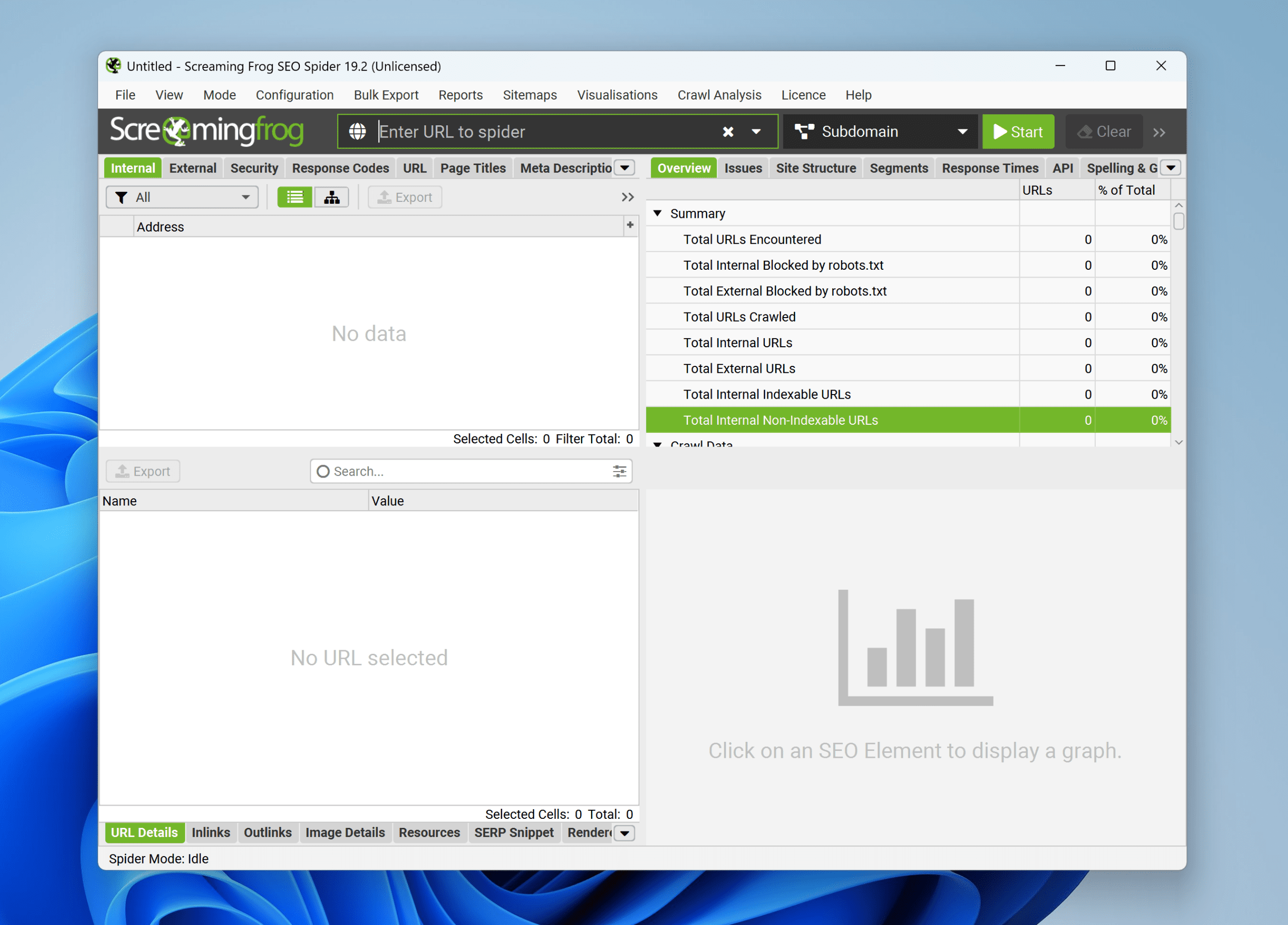This screenshot has height=925, width=1288.
Task: Collapse the Crawl Data section
Action: pos(657,444)
